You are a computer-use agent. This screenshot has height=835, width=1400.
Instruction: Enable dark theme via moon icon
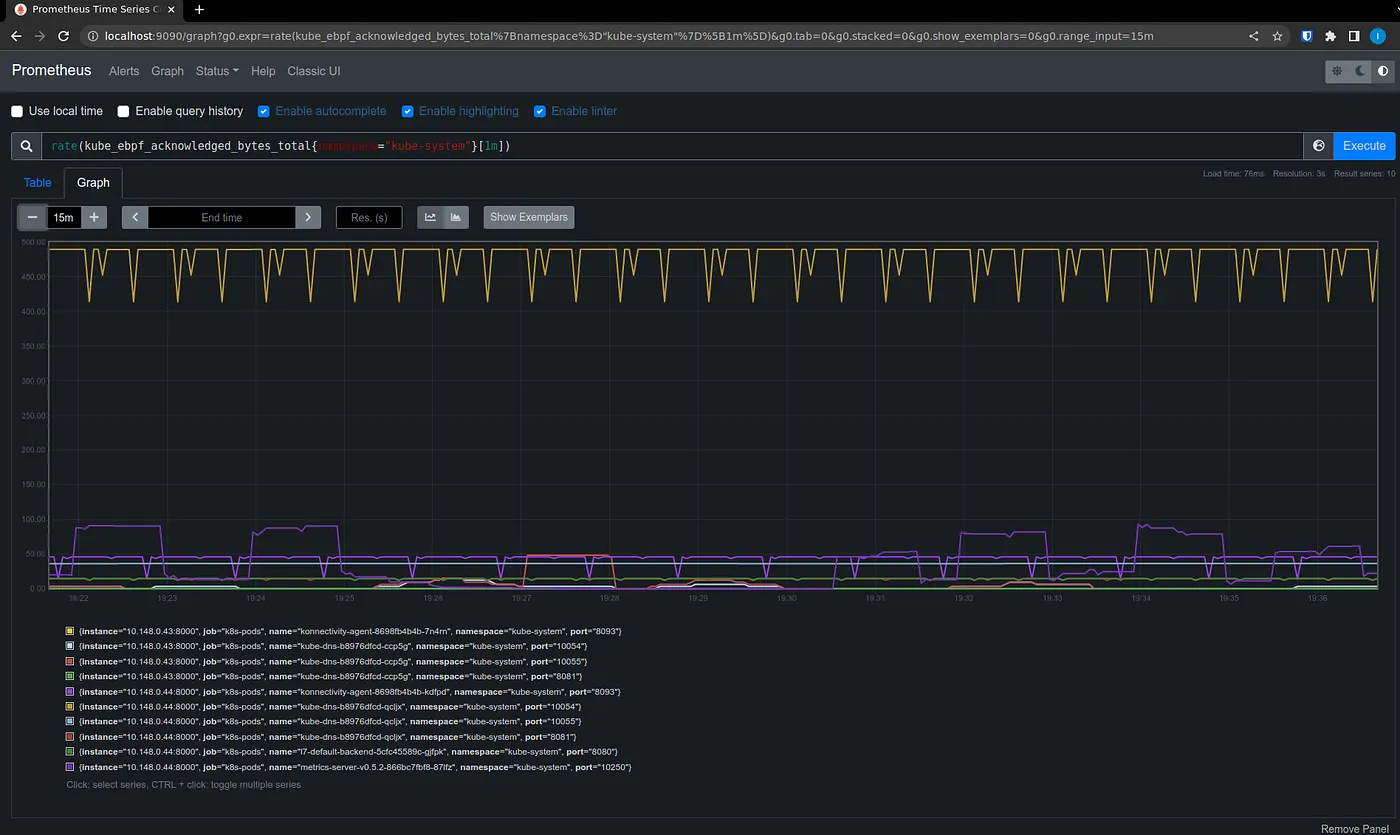click(x=1360, y=71)
